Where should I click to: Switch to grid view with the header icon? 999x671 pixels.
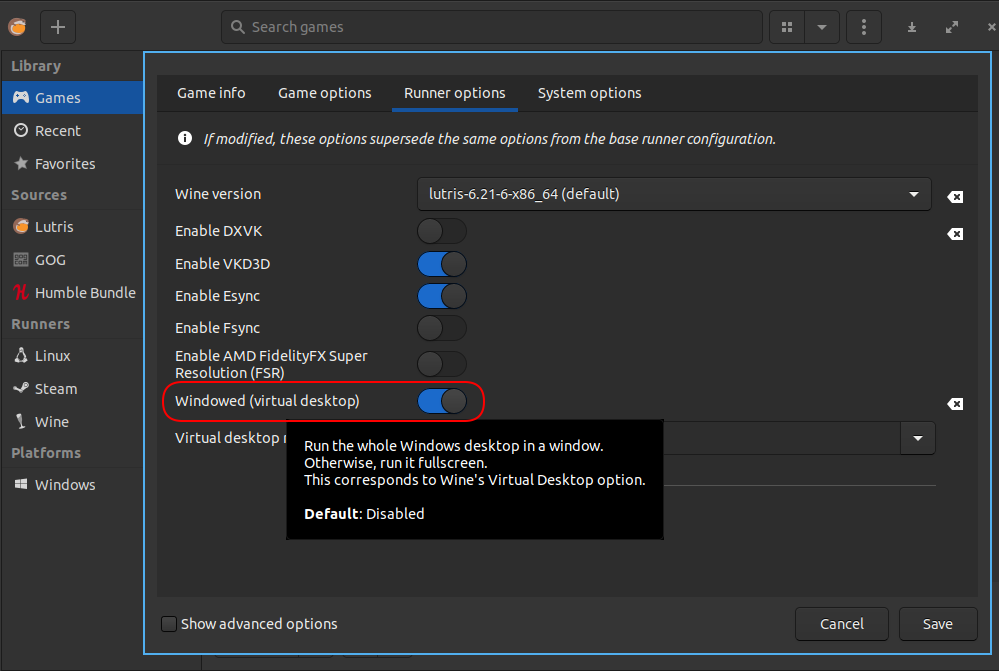(x=787, y=27)
